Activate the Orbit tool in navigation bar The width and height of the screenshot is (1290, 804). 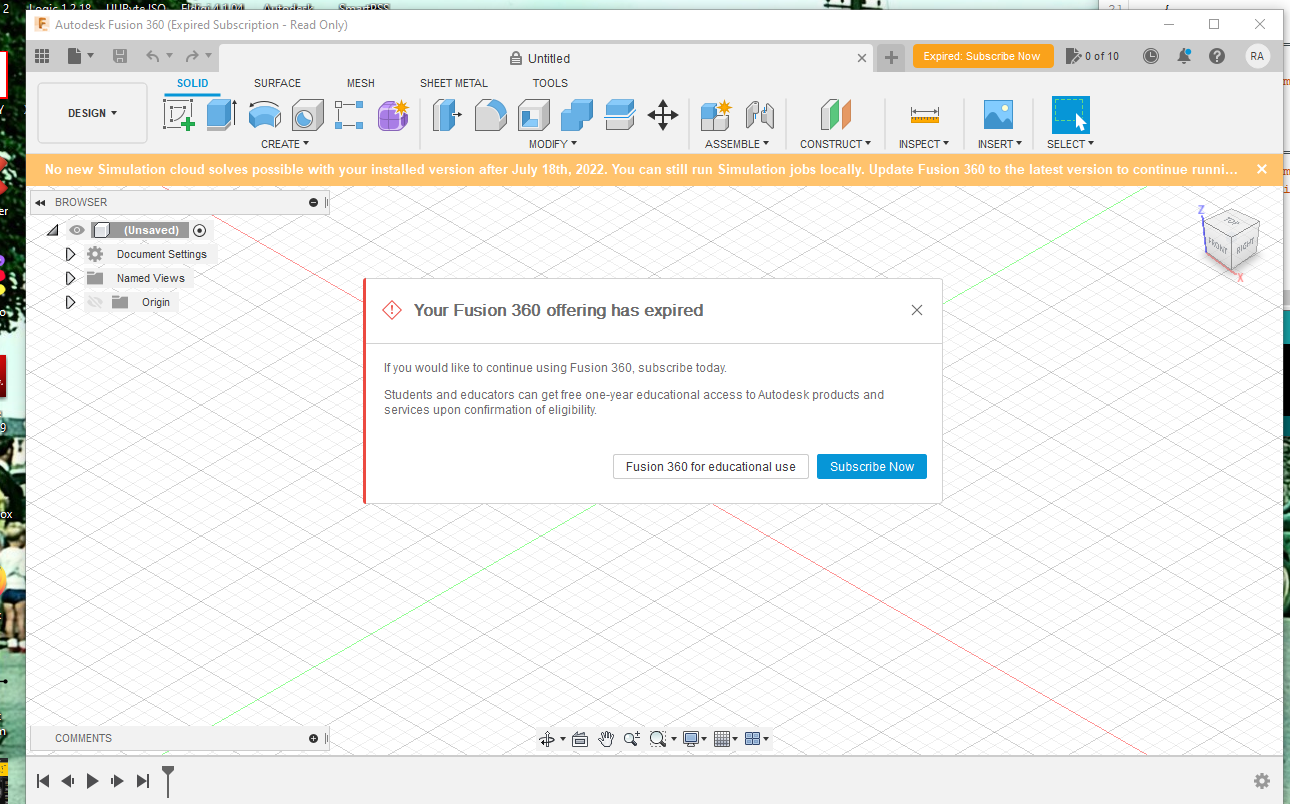[547, 739]
